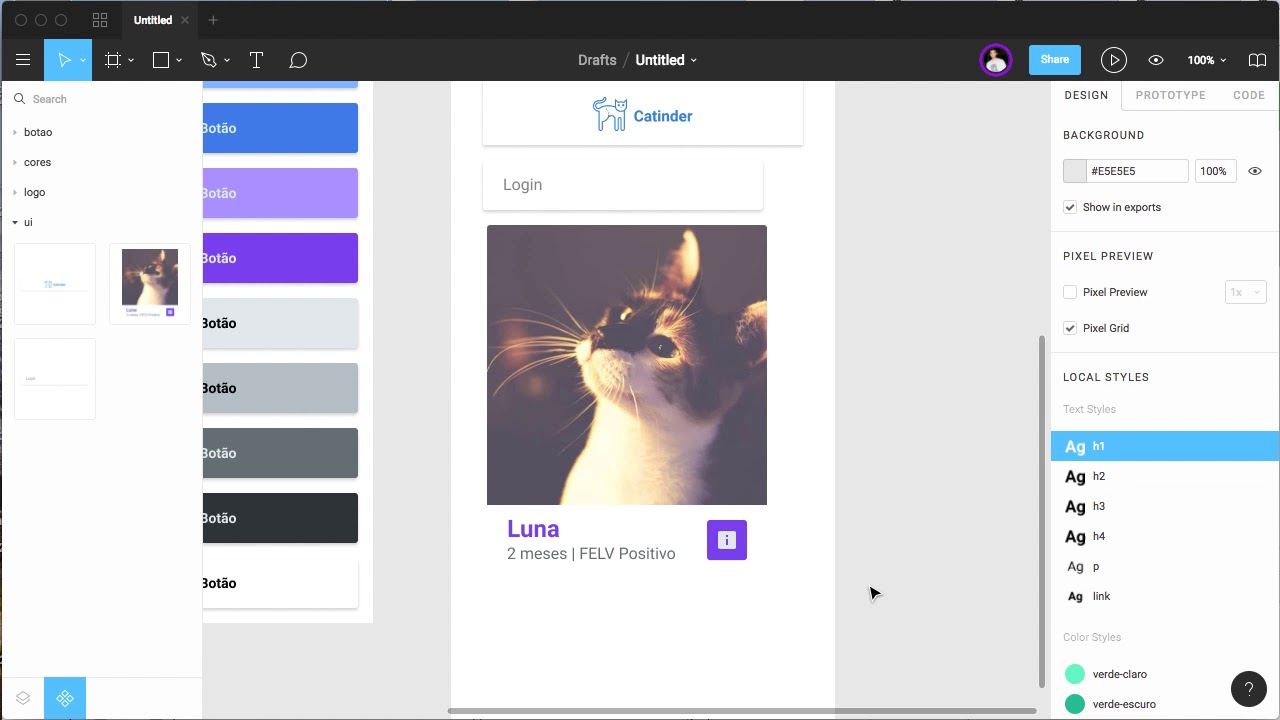Toggle Show in exports checkbox
This screenshot has width=1280, height=720.
click(1070, 207)
